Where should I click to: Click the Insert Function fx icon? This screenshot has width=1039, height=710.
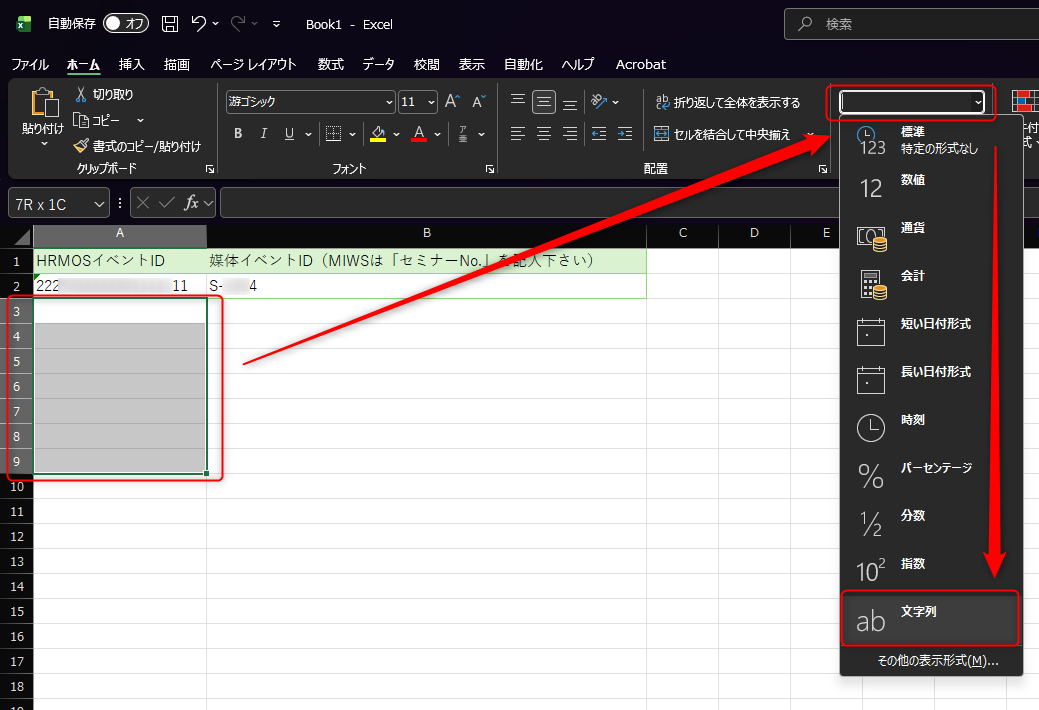coord(191,204)
